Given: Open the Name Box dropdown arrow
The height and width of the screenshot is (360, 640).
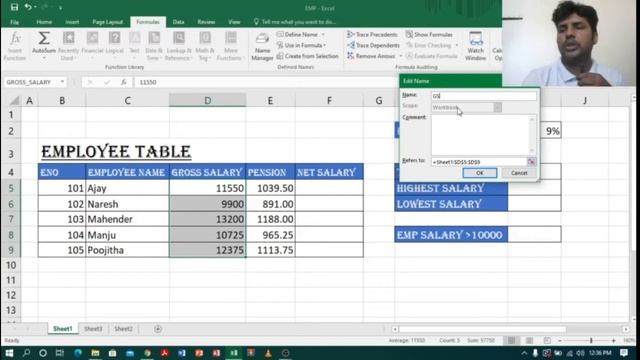Looking at the screenshot, I should (x=62, y=82).
